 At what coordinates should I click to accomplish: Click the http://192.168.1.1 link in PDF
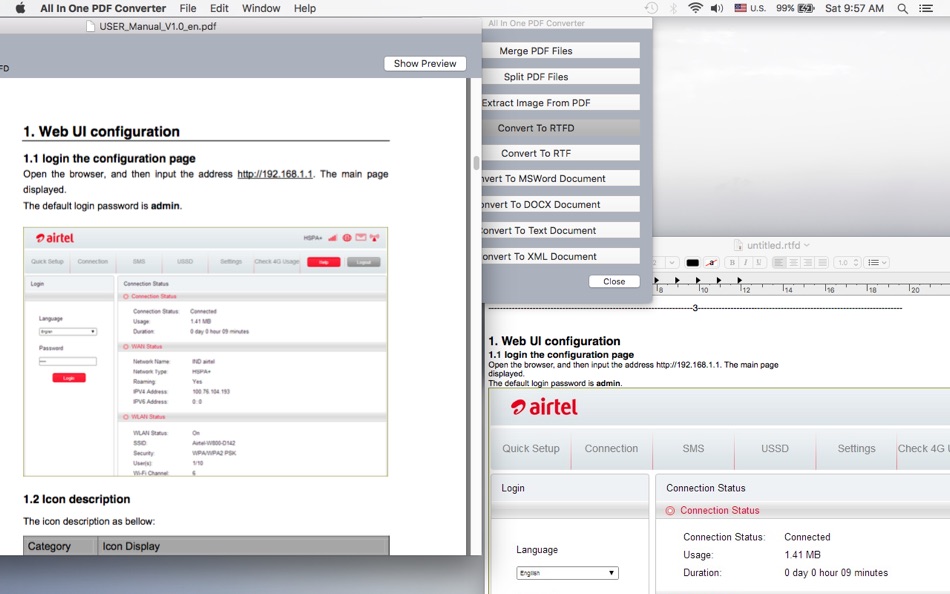pyautogui.click(x=275, y=174)
